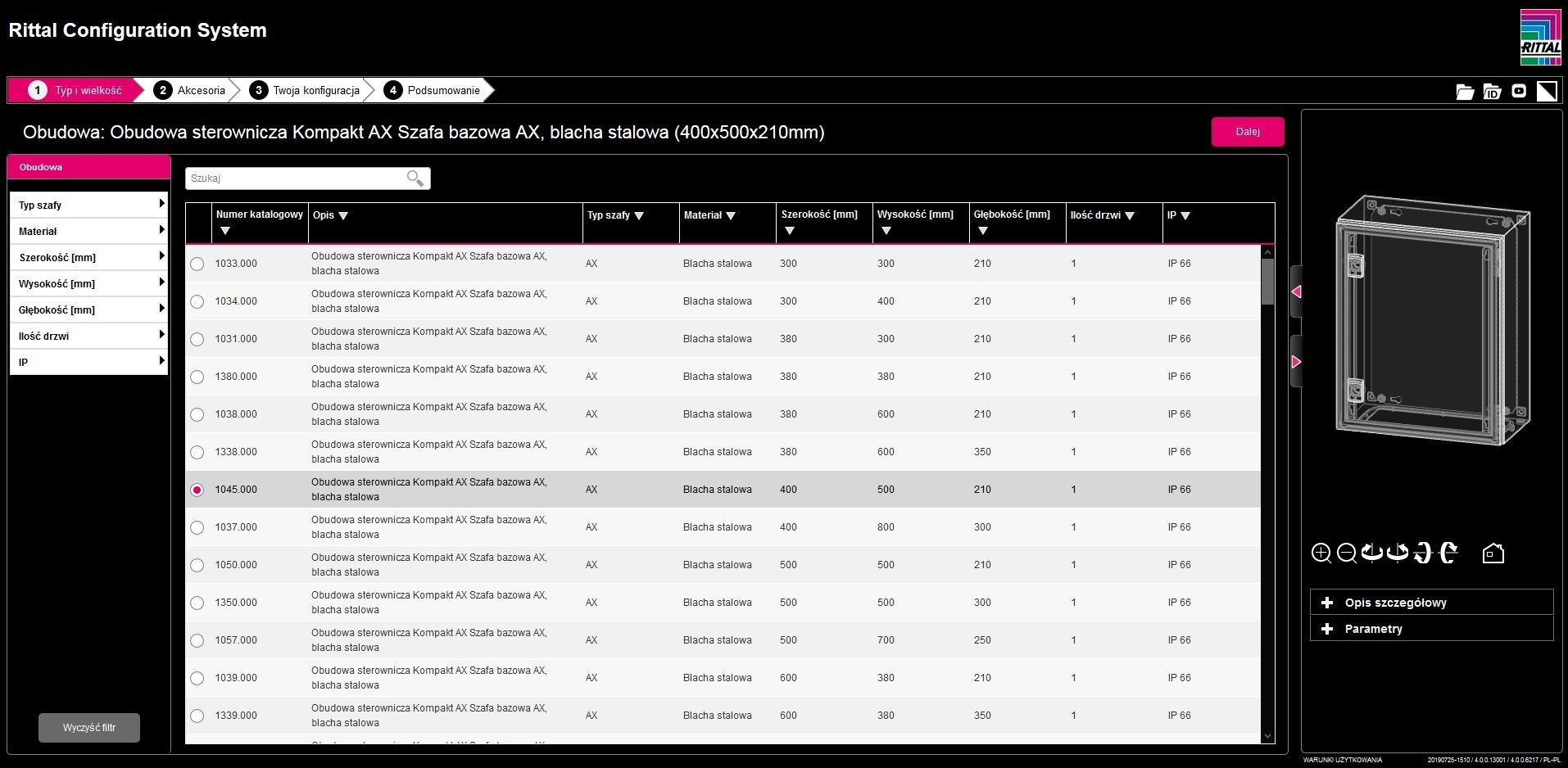Click the zoom in magnifier icon
1568x768 pixels.
[x=1321, y=553]
